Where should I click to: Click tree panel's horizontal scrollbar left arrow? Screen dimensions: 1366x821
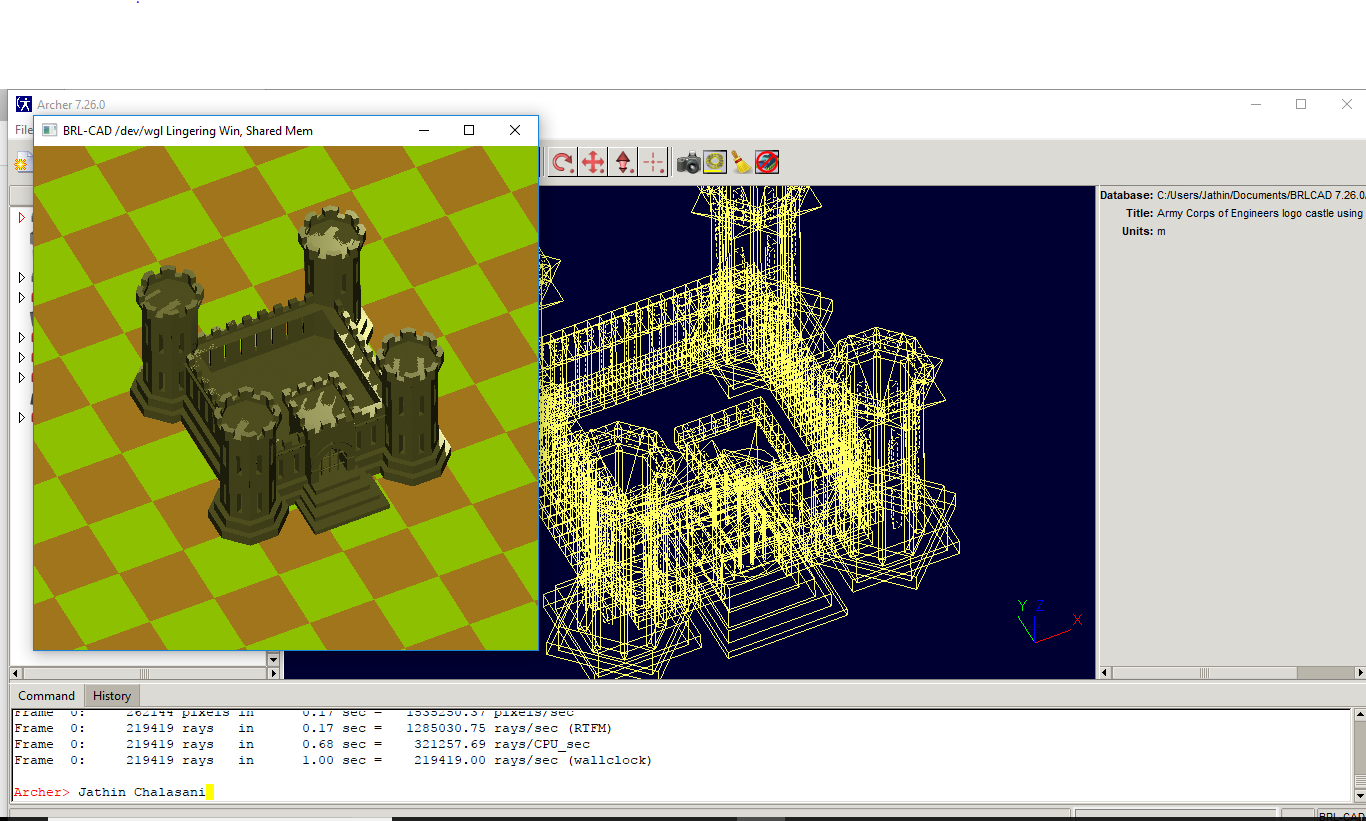(15, 673)
